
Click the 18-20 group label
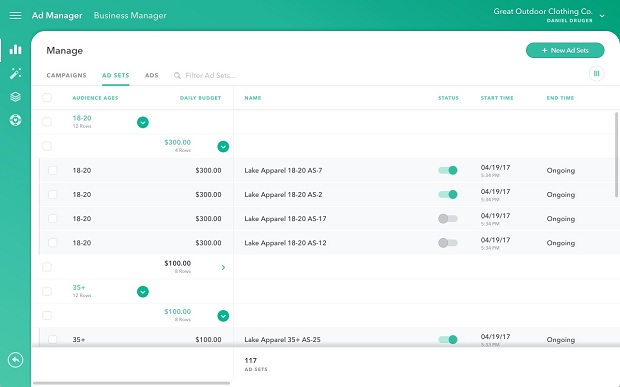(x=82, y=118)
